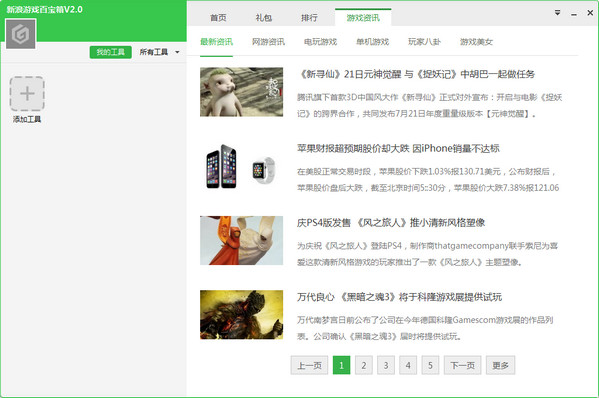Open the 风之旅人 statue thumbnail

tap(241, 240)
